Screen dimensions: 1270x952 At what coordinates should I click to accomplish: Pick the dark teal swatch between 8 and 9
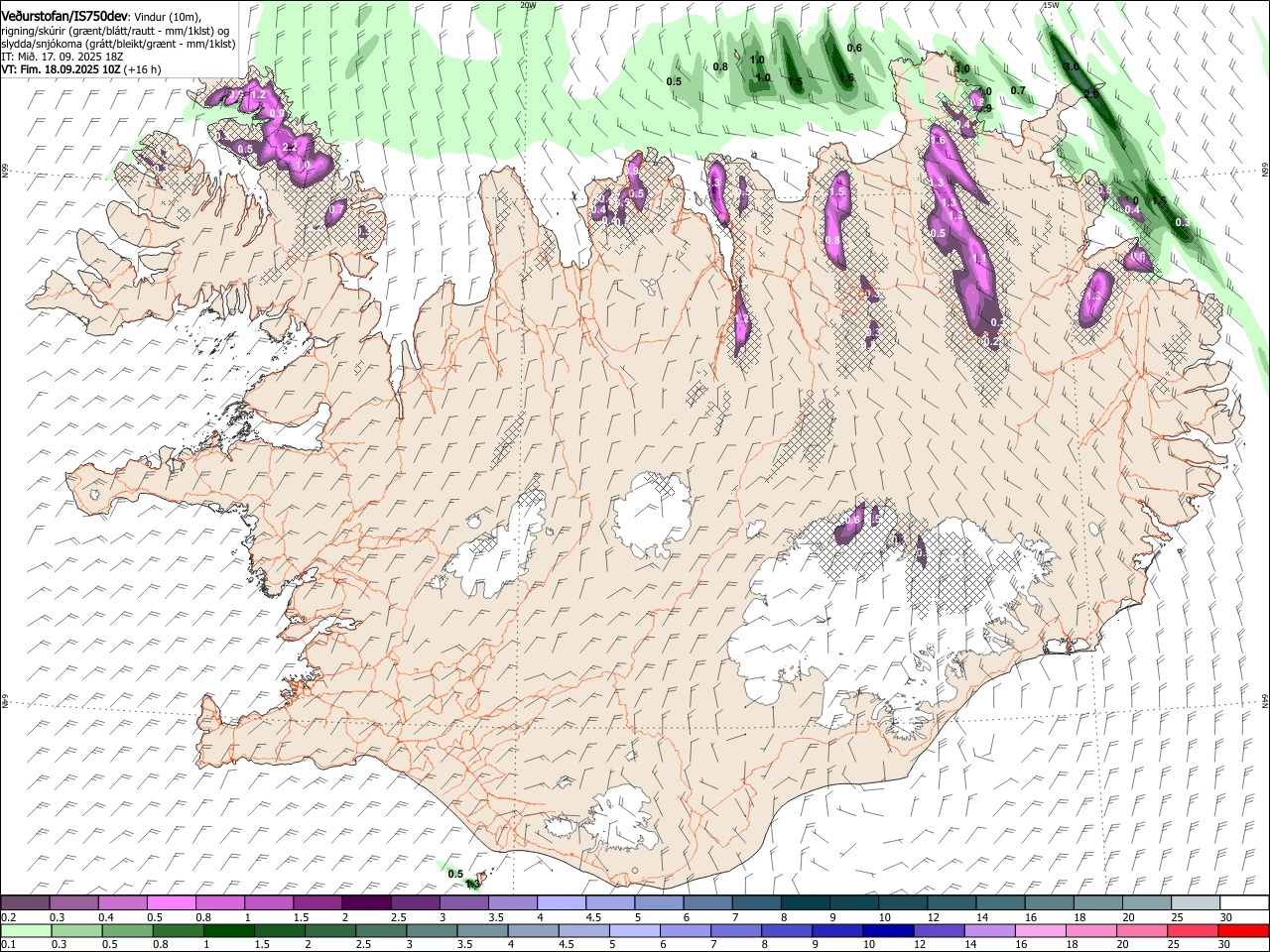pyautogui.click(x=805, y=903)
